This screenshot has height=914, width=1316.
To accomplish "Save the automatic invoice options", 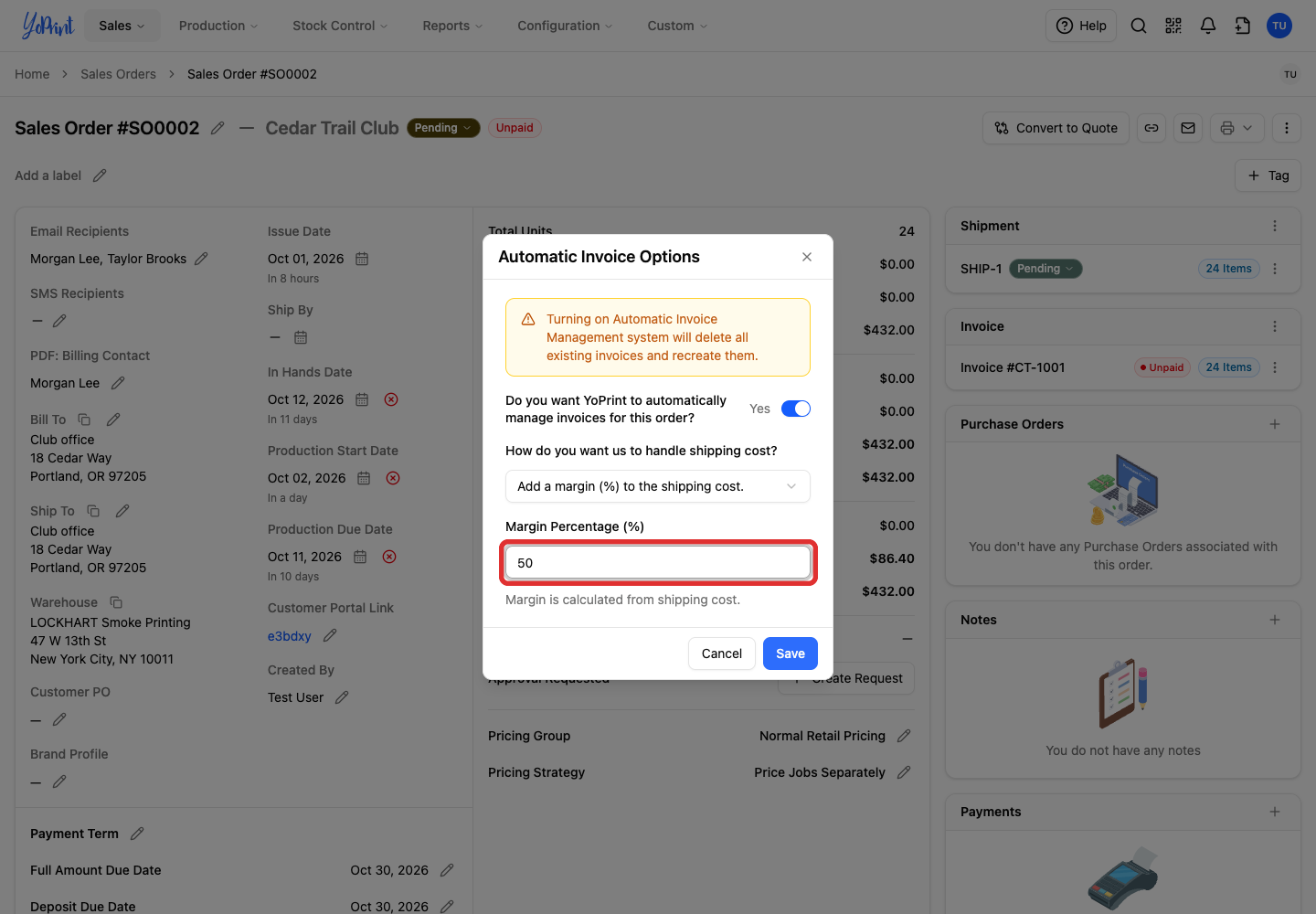I will point(791,654).
